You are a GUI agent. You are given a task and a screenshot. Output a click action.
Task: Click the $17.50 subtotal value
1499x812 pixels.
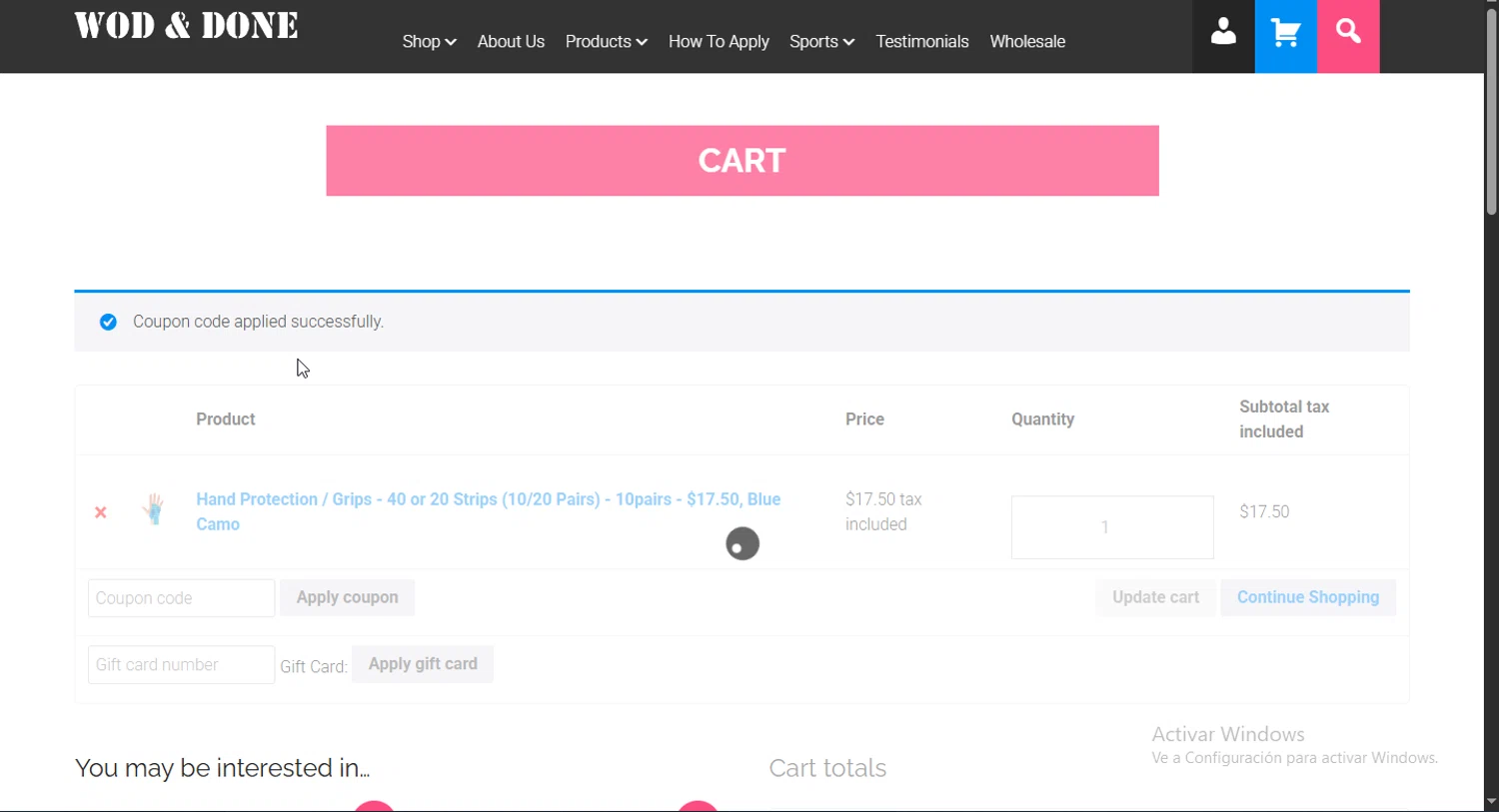pyautogui.click(x=1264, y=511)
